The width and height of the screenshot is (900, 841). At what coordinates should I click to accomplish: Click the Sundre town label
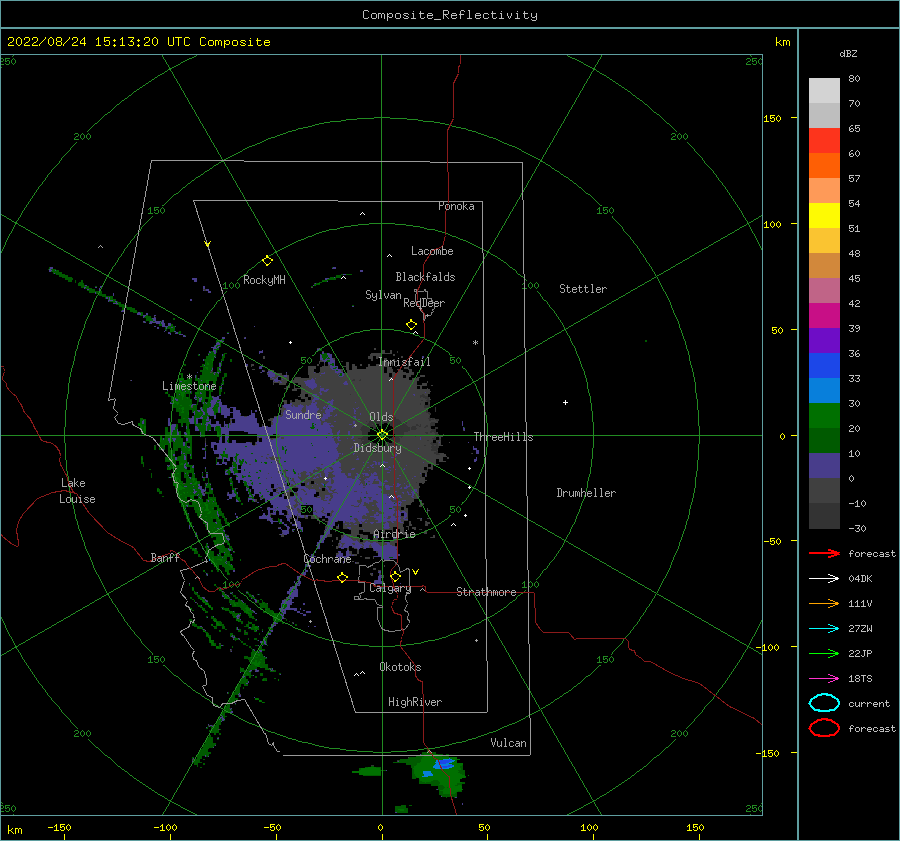[303, 414]
